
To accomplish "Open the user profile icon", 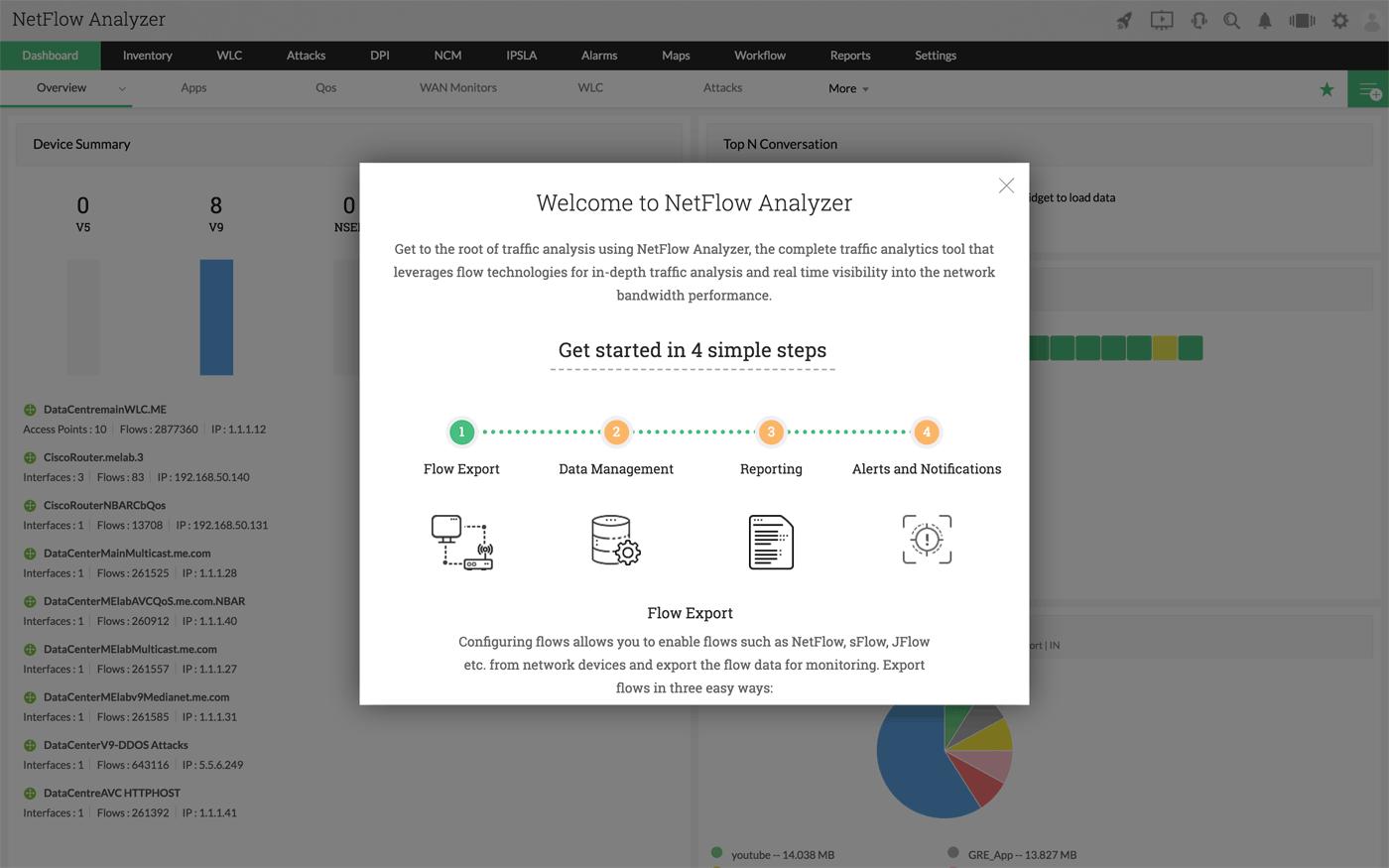I will 1372,21.
